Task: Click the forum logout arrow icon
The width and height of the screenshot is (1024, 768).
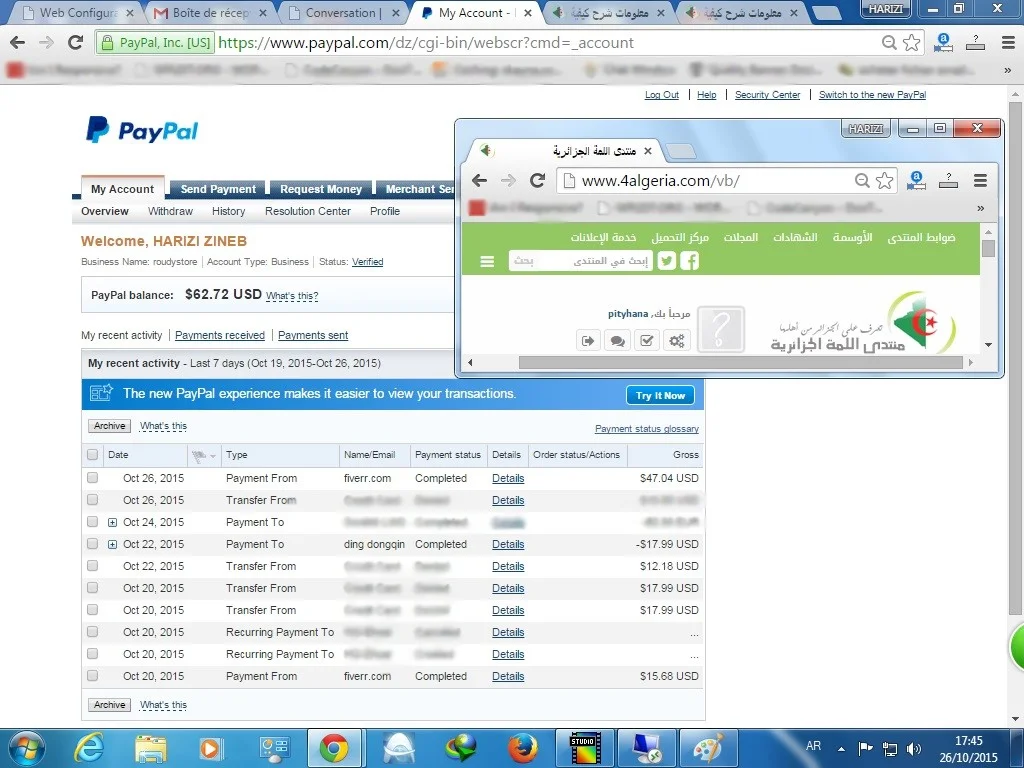Action: [587, 341]
